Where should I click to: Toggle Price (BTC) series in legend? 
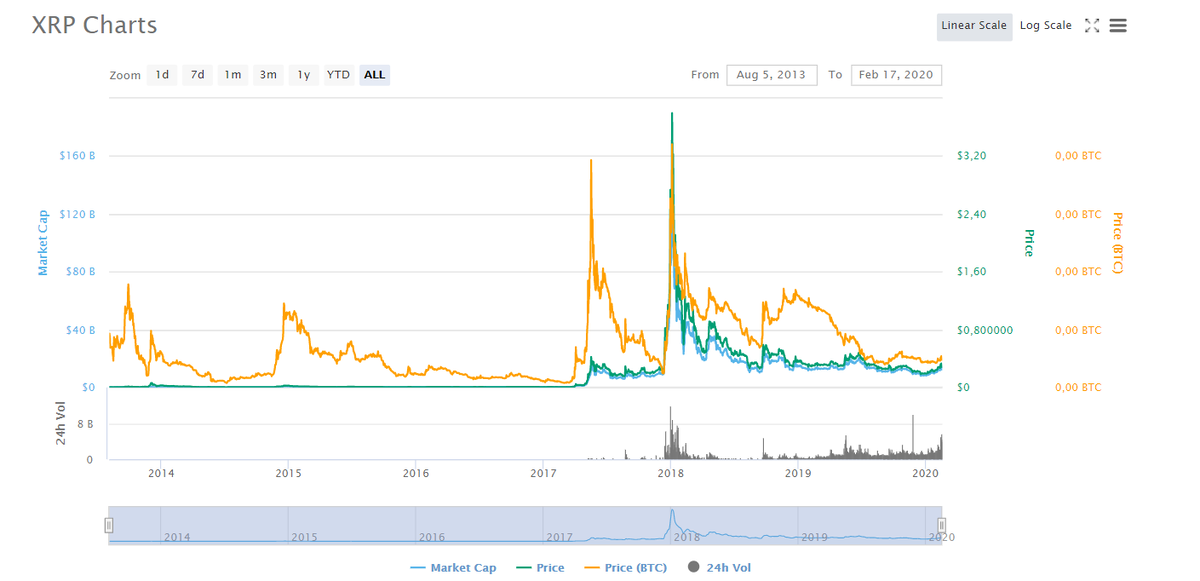coord(626,568)
